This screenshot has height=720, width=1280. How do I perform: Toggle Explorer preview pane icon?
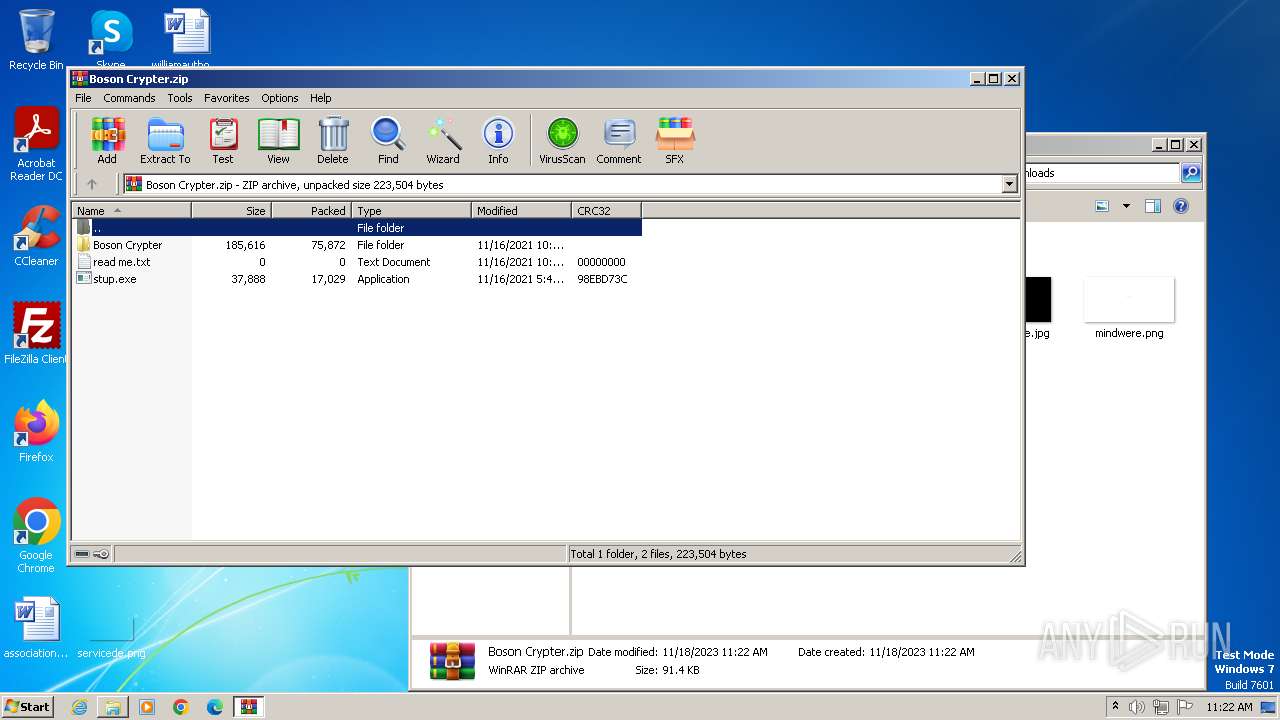(x=1153, y=206)
